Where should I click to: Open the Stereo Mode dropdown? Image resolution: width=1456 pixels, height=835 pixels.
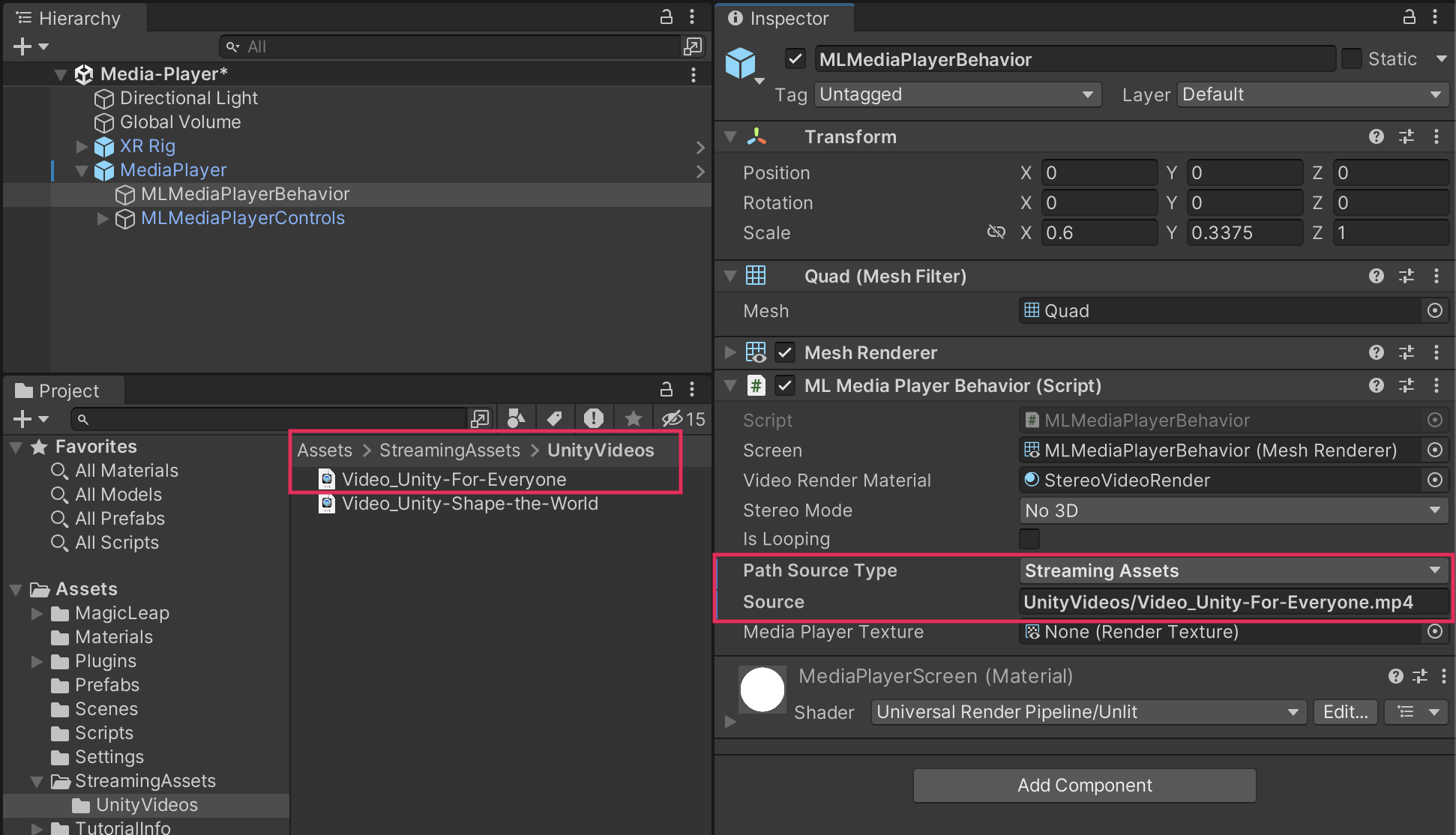[1233, 510]
